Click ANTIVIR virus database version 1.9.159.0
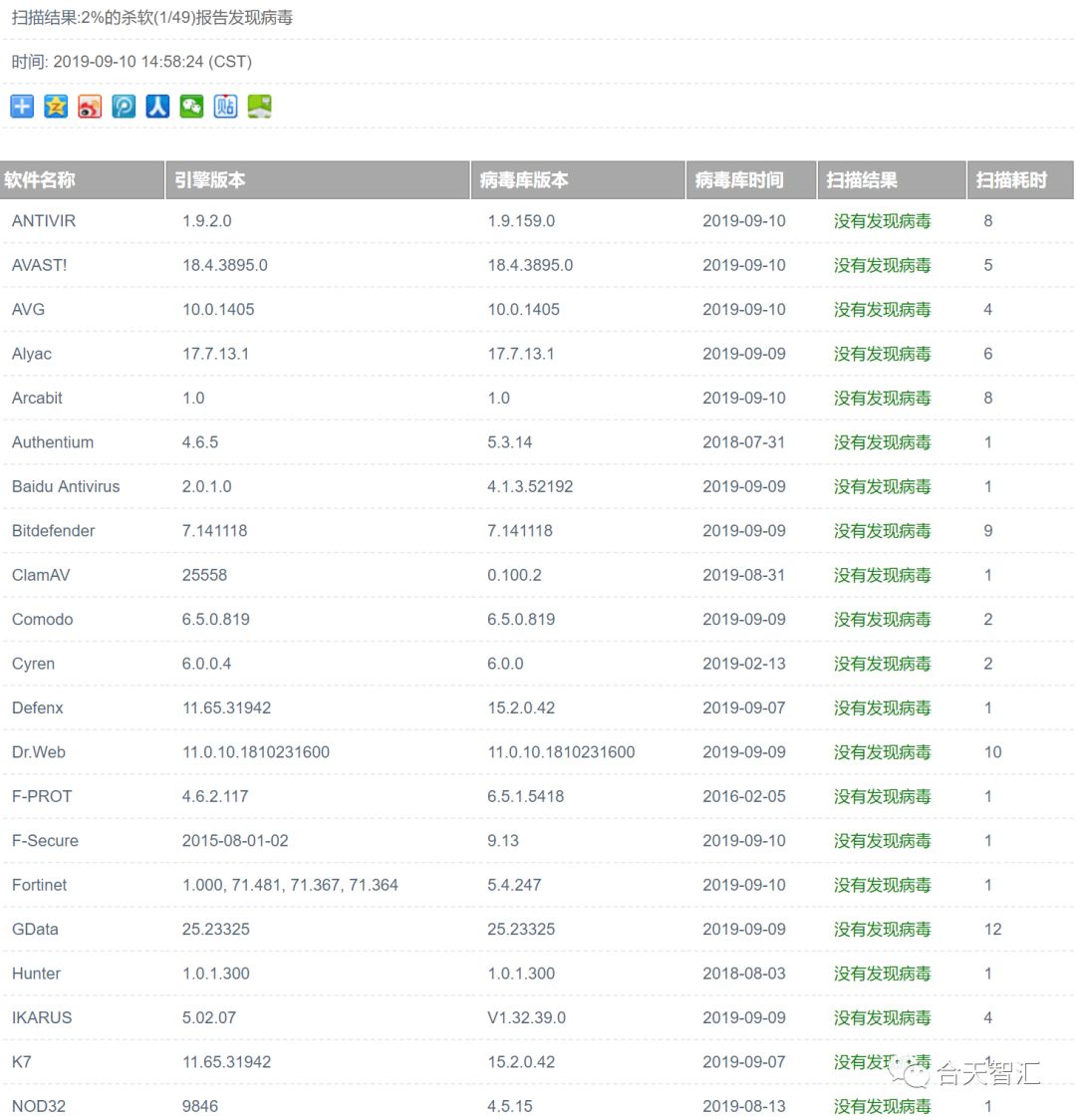The height and width of the screenshot is (1120, 1076). [x=521, y=221]
